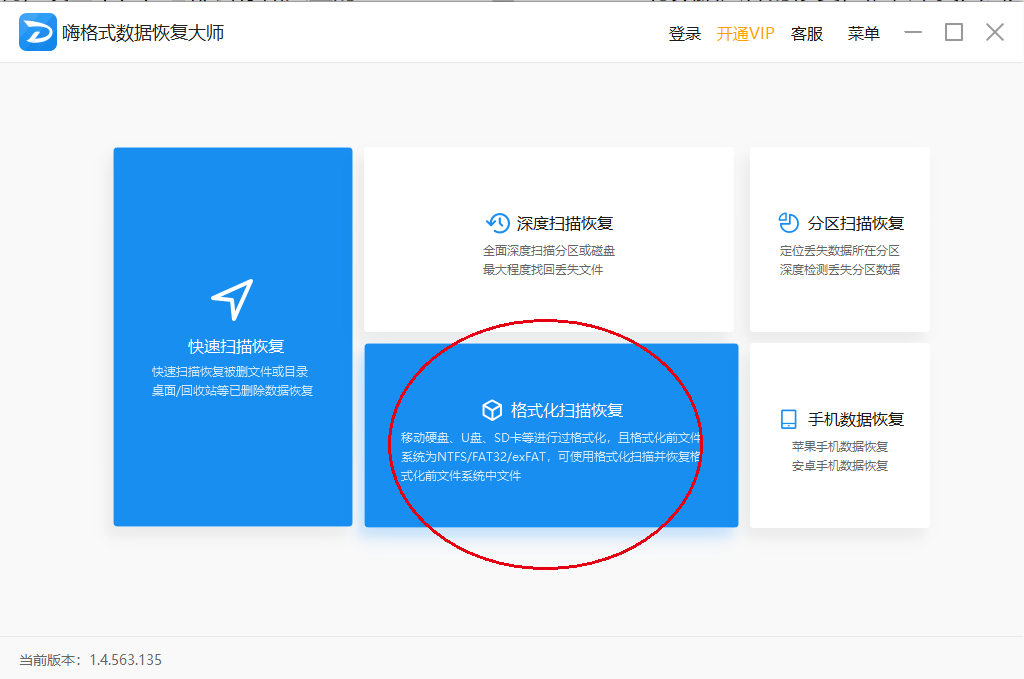Image resolution: width=1024 pixels, height=679 pixels.
Task: Select the 手机数据恢复 title
Action: click(856, 419)
